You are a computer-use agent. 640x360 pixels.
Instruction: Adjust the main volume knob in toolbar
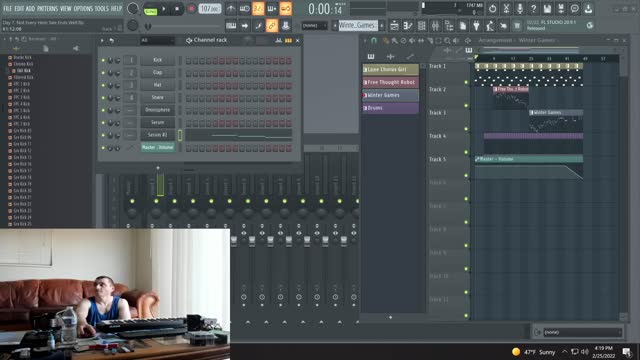coord(133,9)
